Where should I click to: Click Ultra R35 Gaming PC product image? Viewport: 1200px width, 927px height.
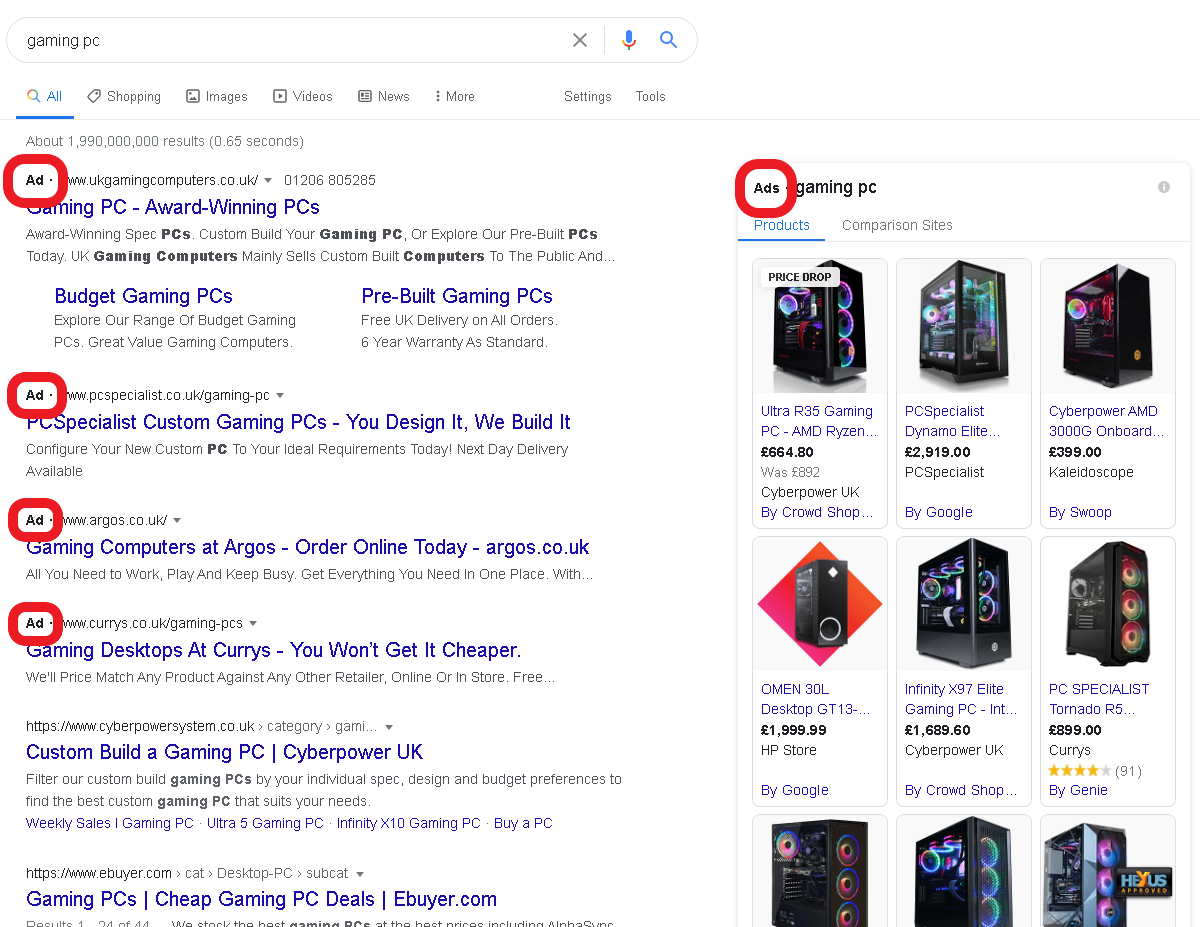click(820, 327)
